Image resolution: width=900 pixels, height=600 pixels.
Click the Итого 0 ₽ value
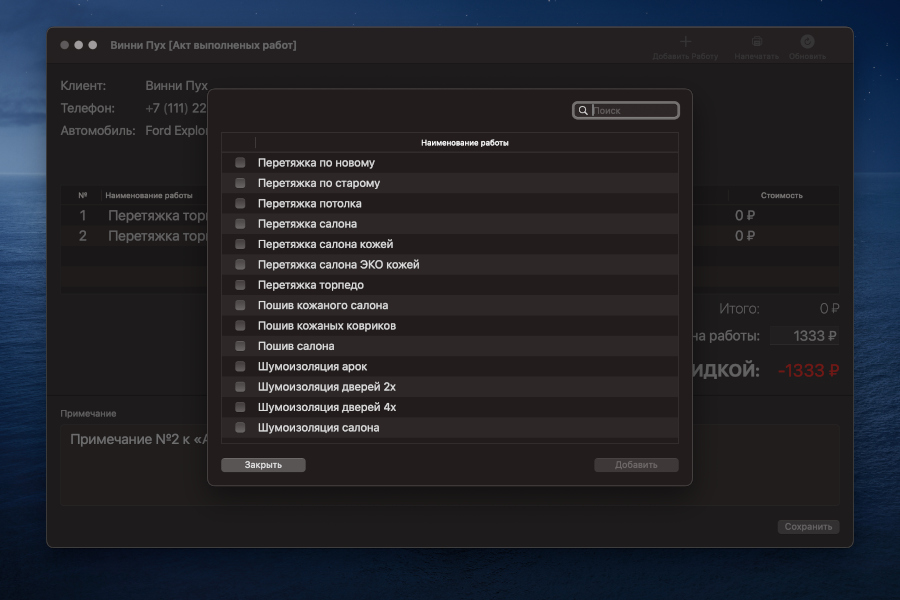click(x=829, y=309)
